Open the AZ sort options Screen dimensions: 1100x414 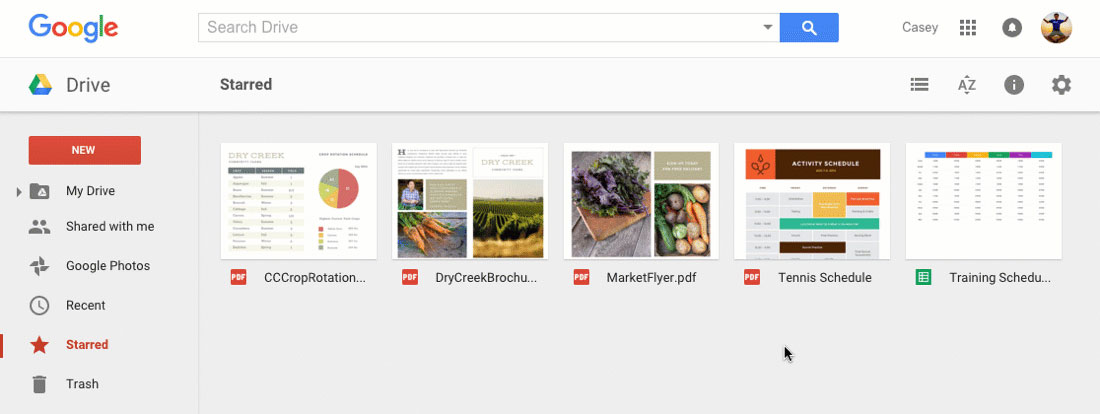coord(967,85)
